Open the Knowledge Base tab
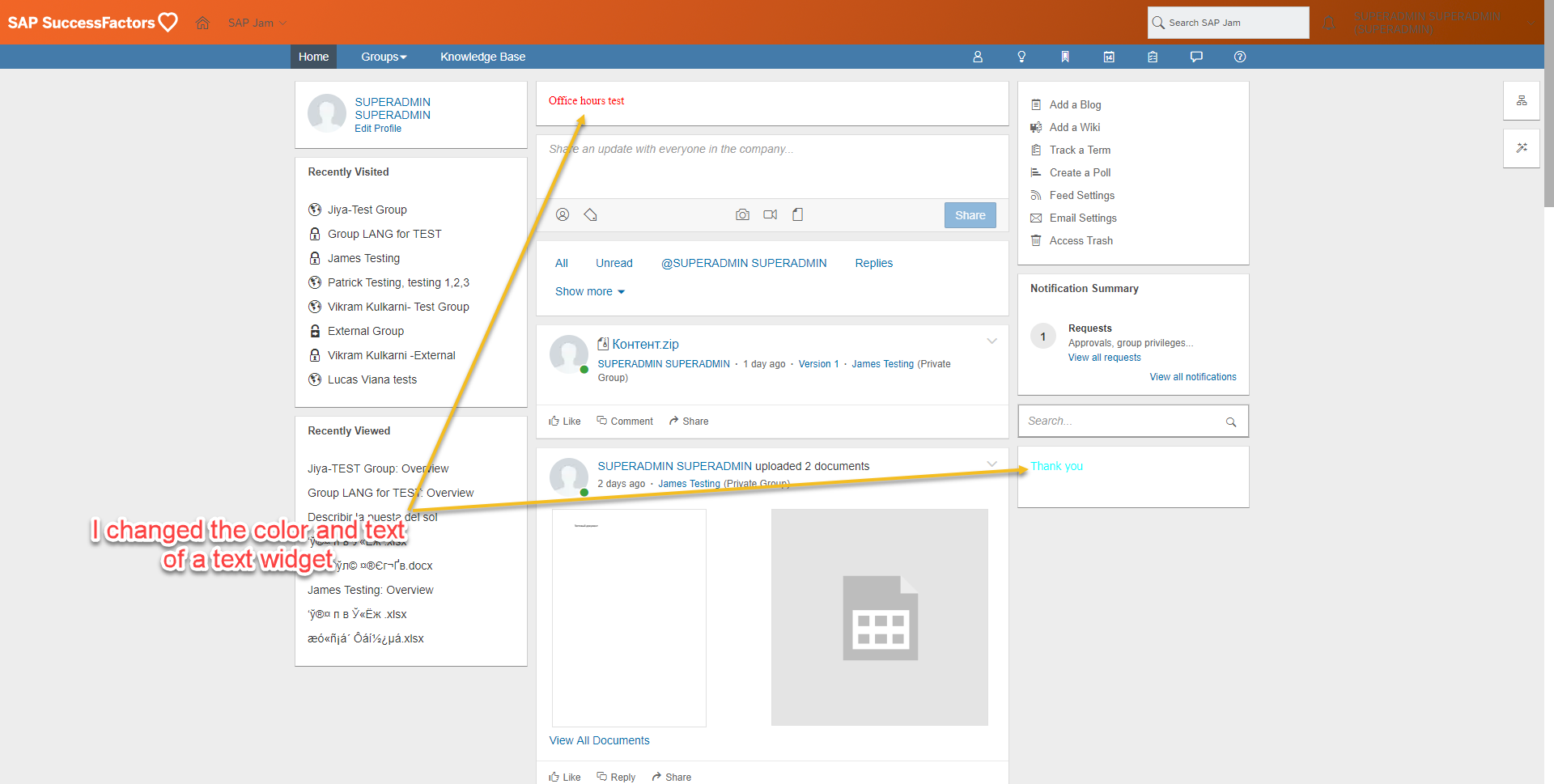Viewport: 1554px width, 784px height. point(483,57)
